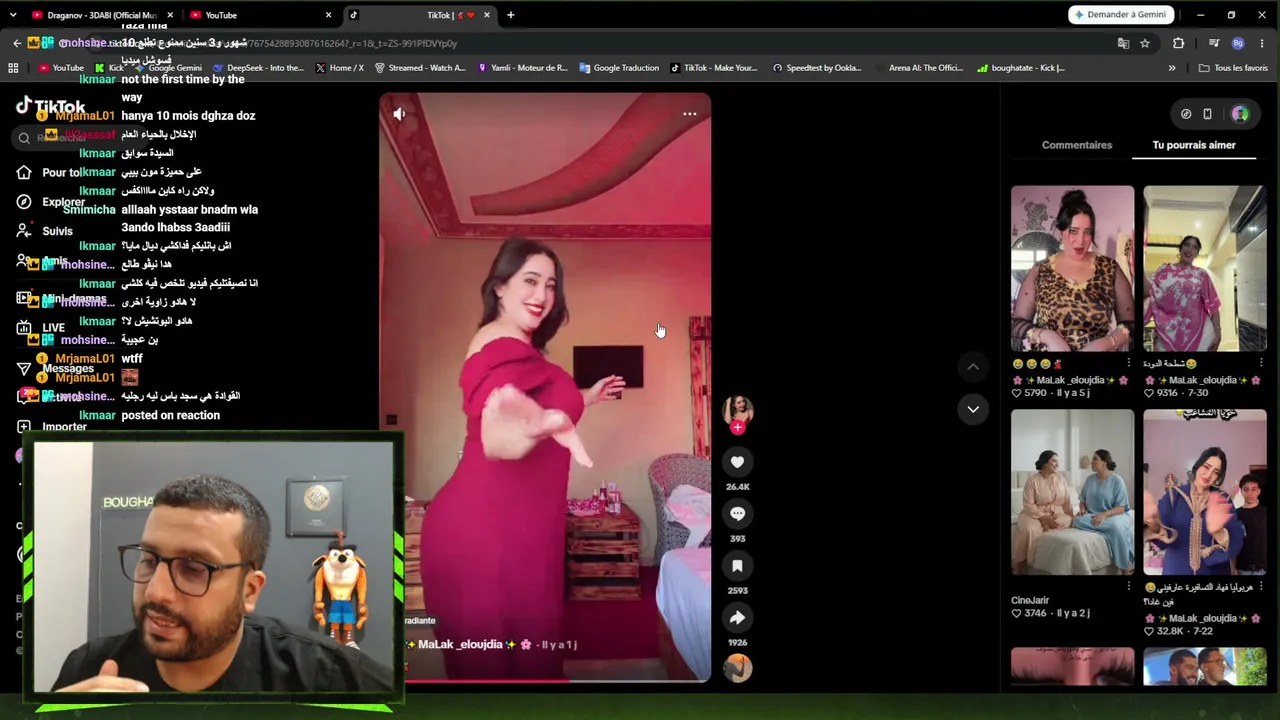Screen dimensions: 1280x720
Task: Open the CineJarir video thumbnail
Action: tap(1072, 492)
